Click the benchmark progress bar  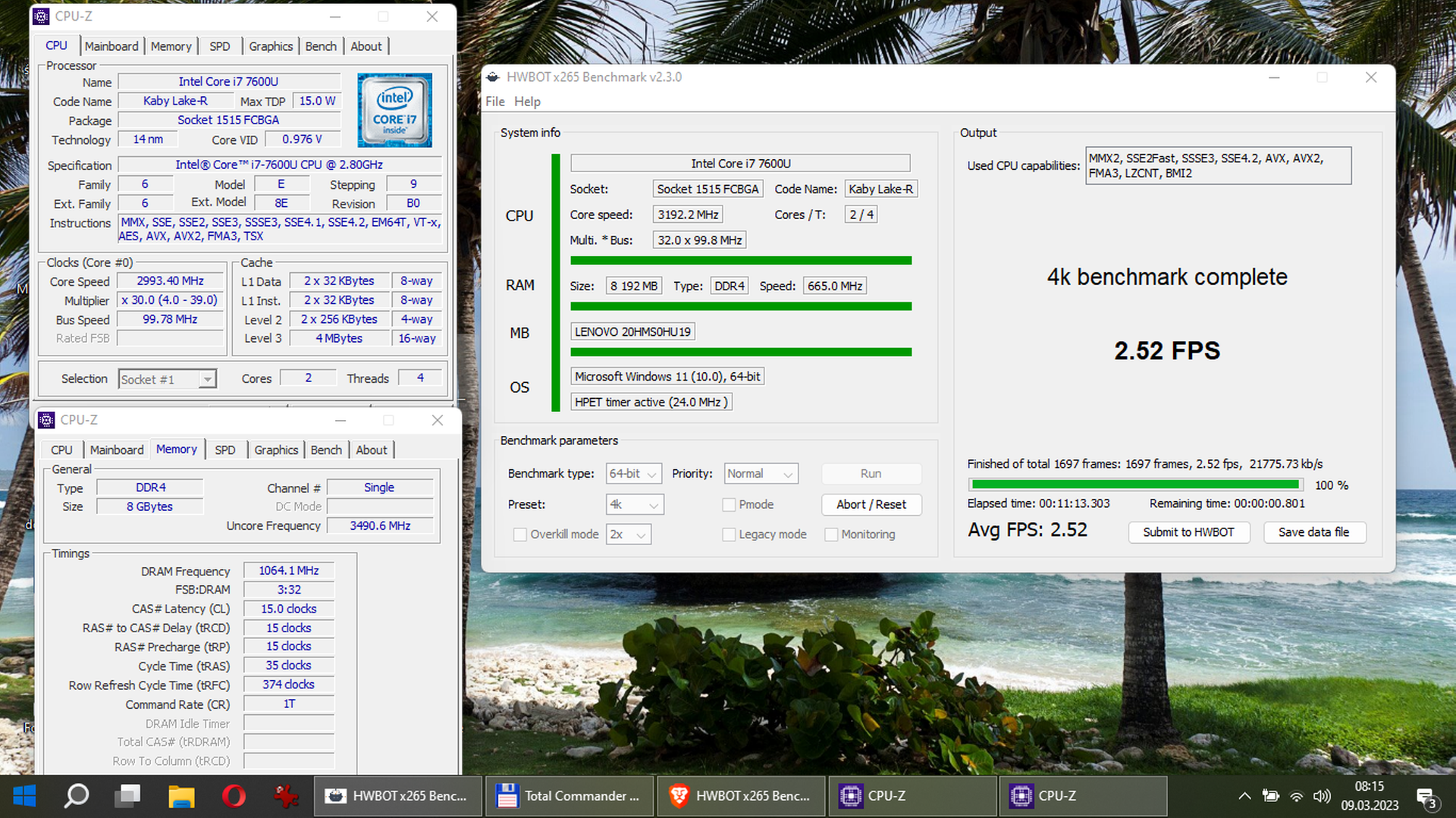pos(1135,484)
